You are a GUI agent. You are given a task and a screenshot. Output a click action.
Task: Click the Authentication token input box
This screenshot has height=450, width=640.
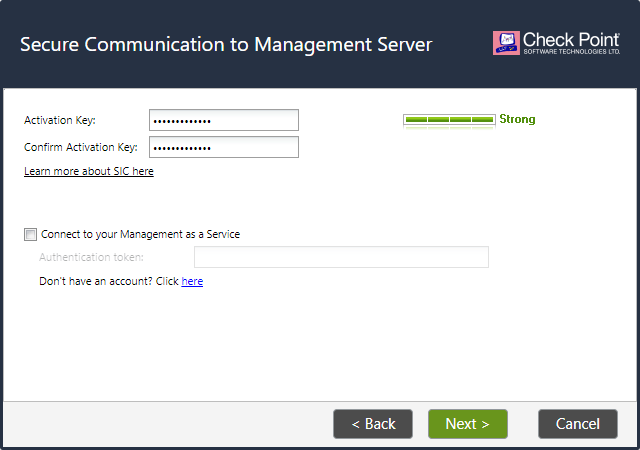click(x=341, y=257)
